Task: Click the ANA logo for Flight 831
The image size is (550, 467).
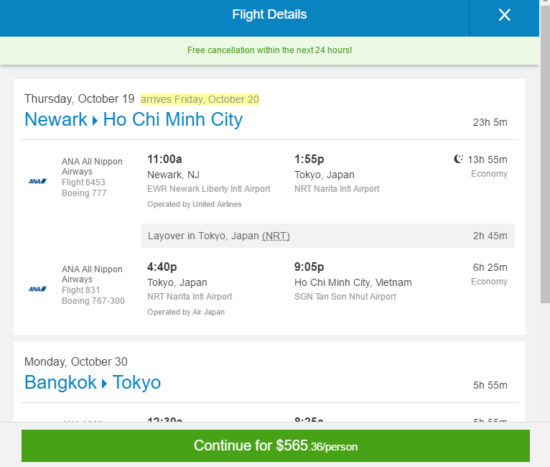Action: pos(38,289)
